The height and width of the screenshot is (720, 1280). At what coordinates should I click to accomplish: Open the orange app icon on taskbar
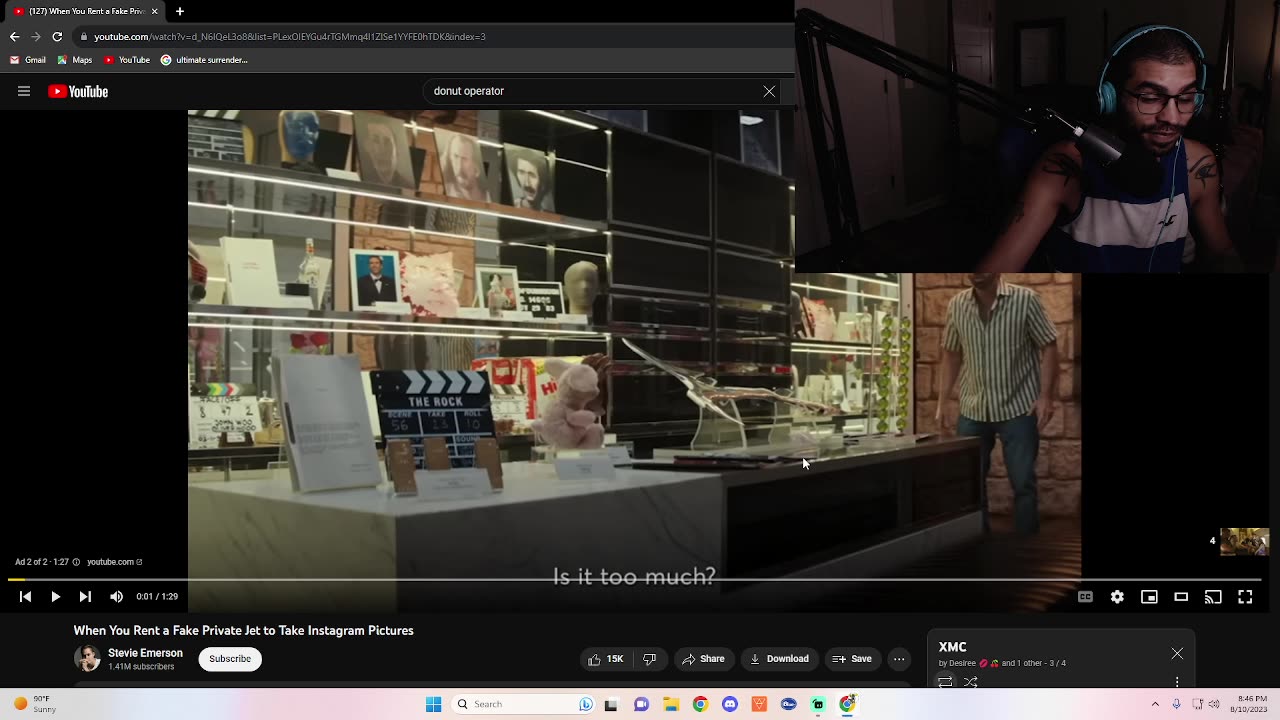click(759, 704)
